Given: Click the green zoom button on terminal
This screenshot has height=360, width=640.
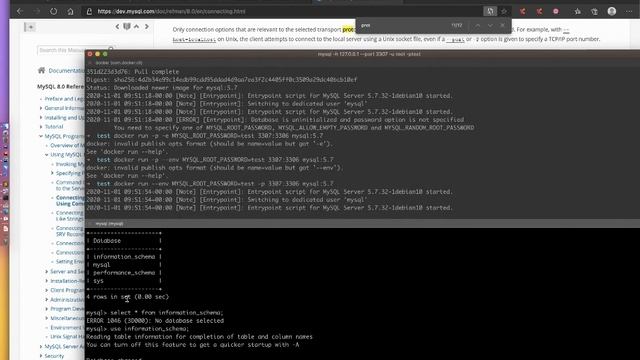Looking at the screenshot, I should click(105, 54).
